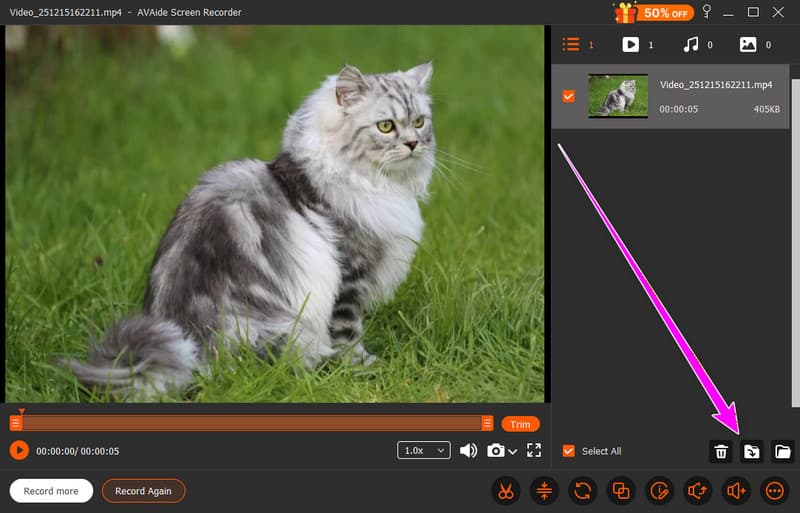Click the Trim button

pos(520,424)
